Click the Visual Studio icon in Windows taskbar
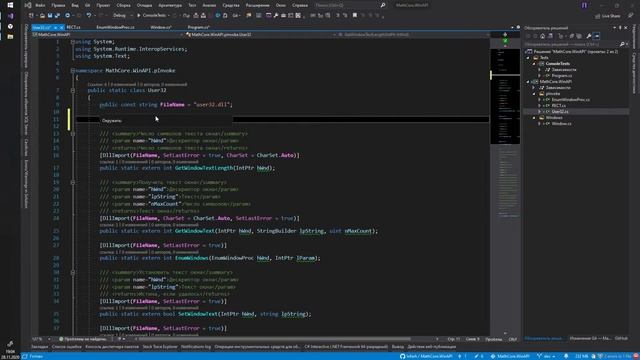 pos(10,16)
